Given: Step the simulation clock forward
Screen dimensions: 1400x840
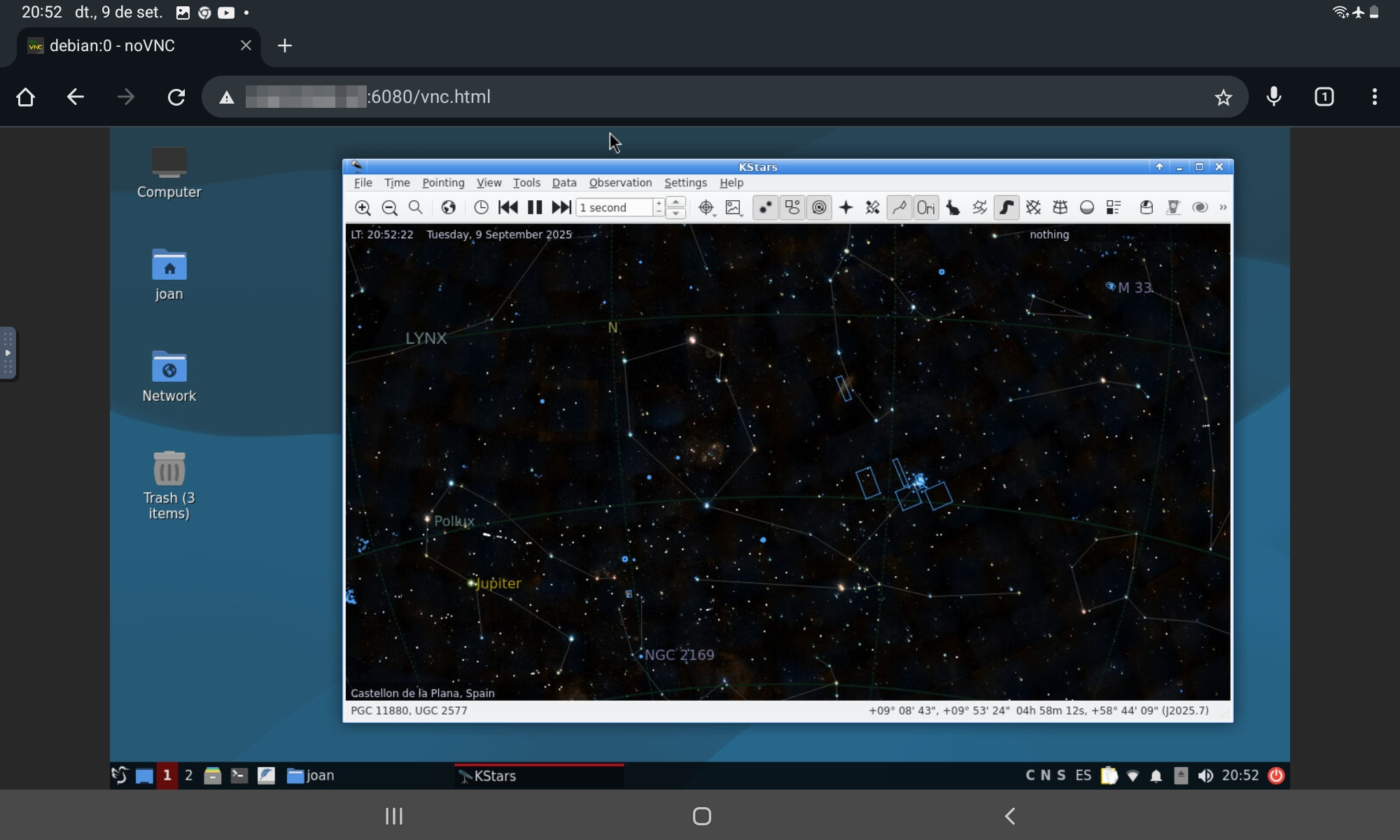Looking at the screenshot, I should 561,207.
